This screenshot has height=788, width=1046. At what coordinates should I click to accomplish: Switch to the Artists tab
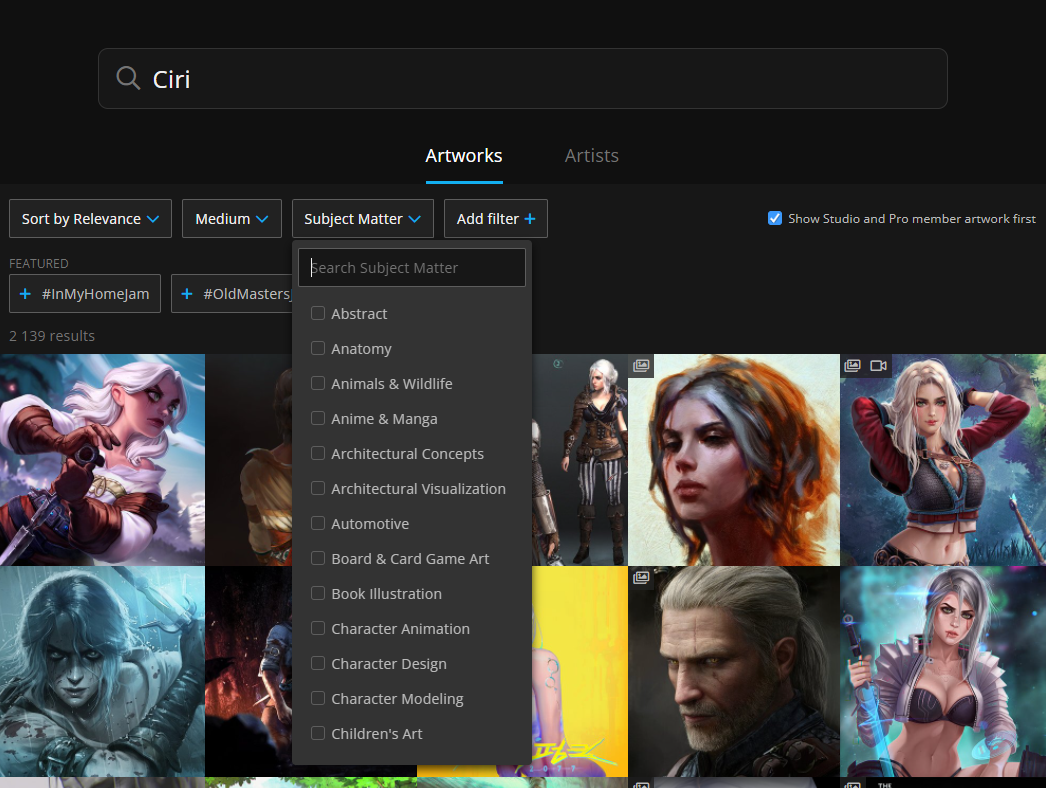[x=592, y=155]
